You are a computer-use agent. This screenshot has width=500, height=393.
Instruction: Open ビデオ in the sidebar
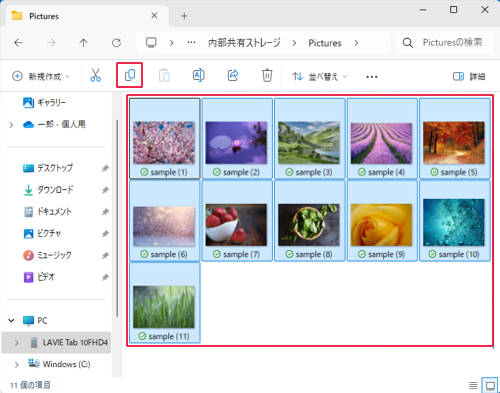click(x=38, y=277)
